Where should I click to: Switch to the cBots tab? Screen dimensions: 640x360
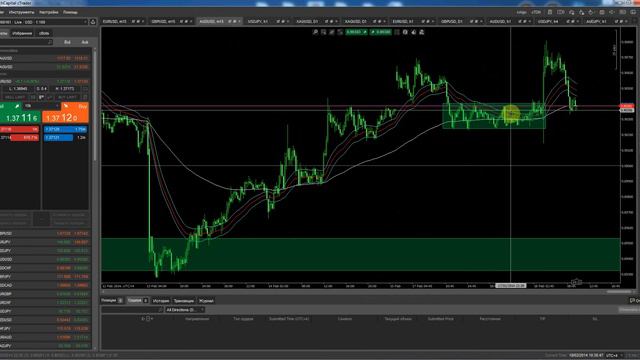44,33
